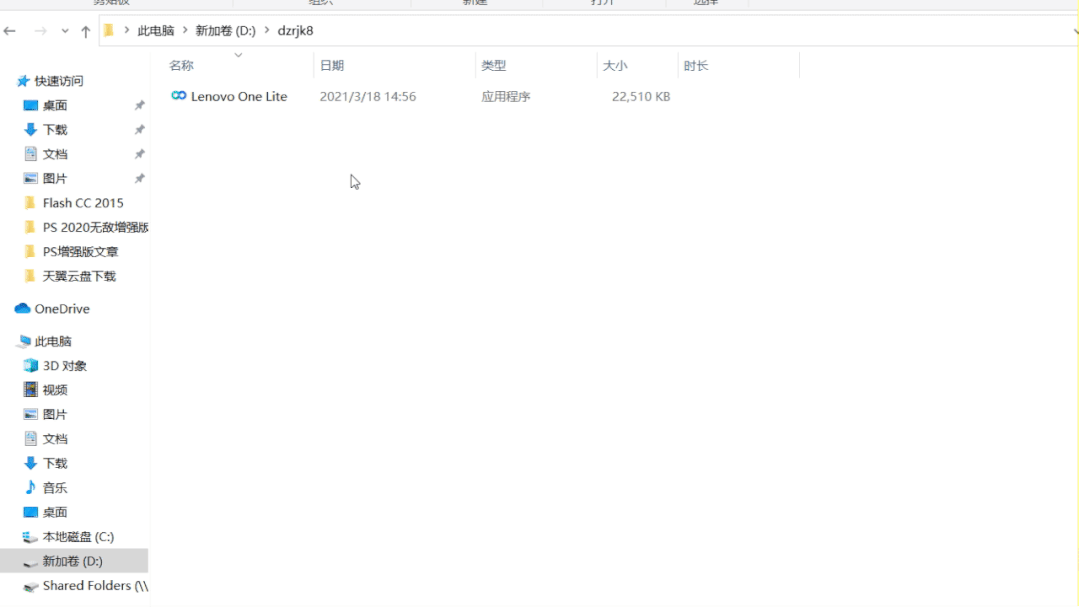Open 音乐 under 此电脑
Image resolution: width=1079 pixels, height=607 pixels.
[x=54, y=488]
